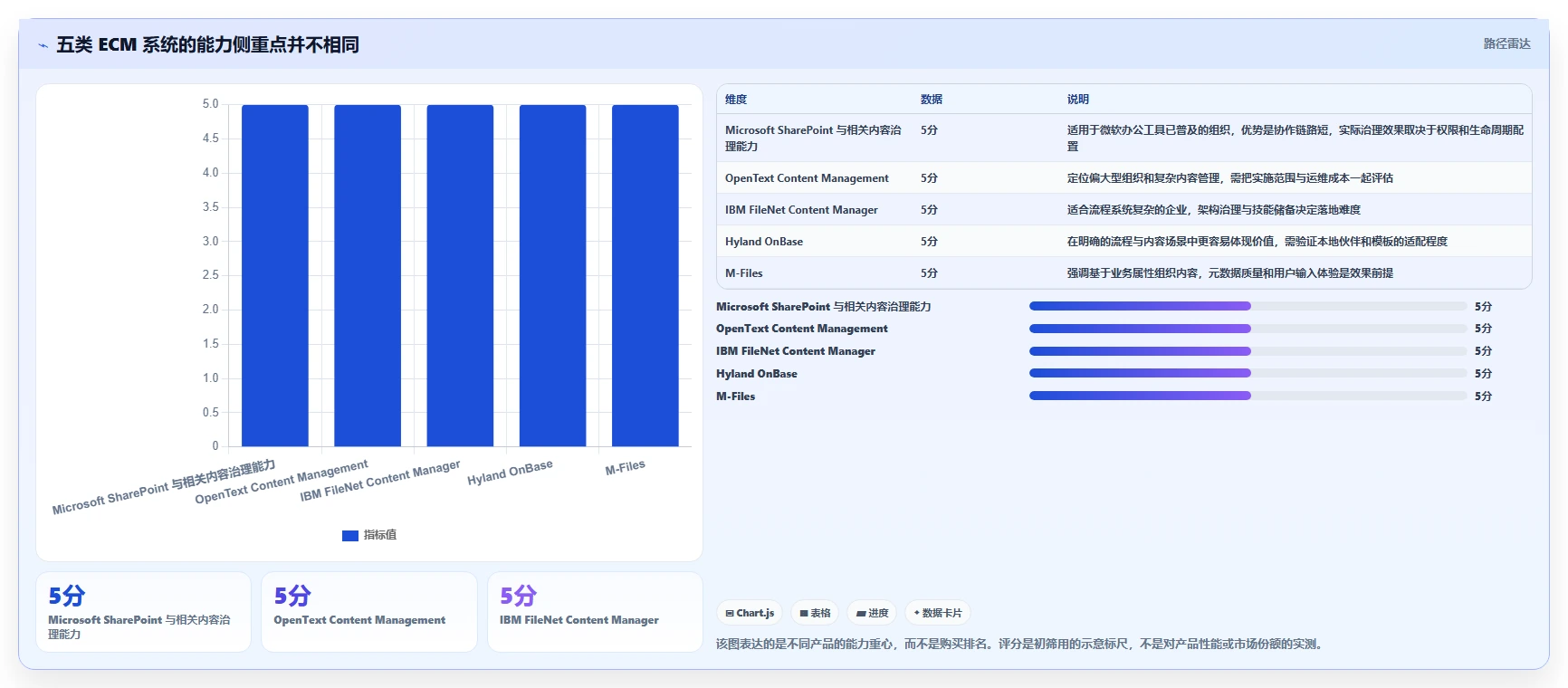Click the 路径雷达 label in the header
This screenshot has height=688, width=1568.
click(1506, 43)
